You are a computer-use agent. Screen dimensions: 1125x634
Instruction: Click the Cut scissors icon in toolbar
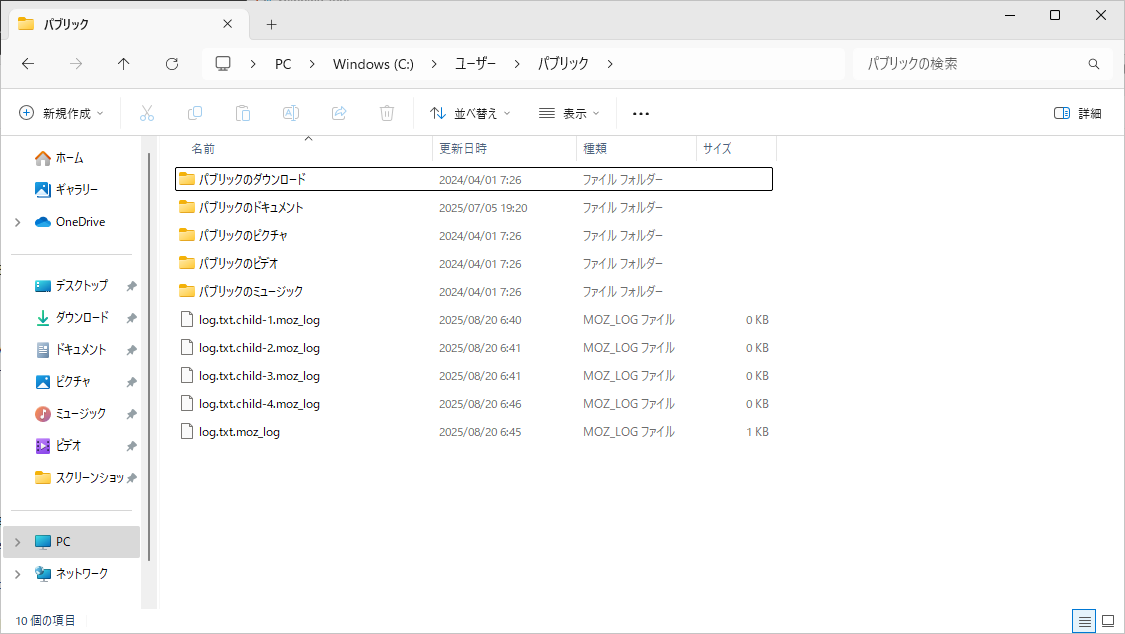click(x=147, y=113)
